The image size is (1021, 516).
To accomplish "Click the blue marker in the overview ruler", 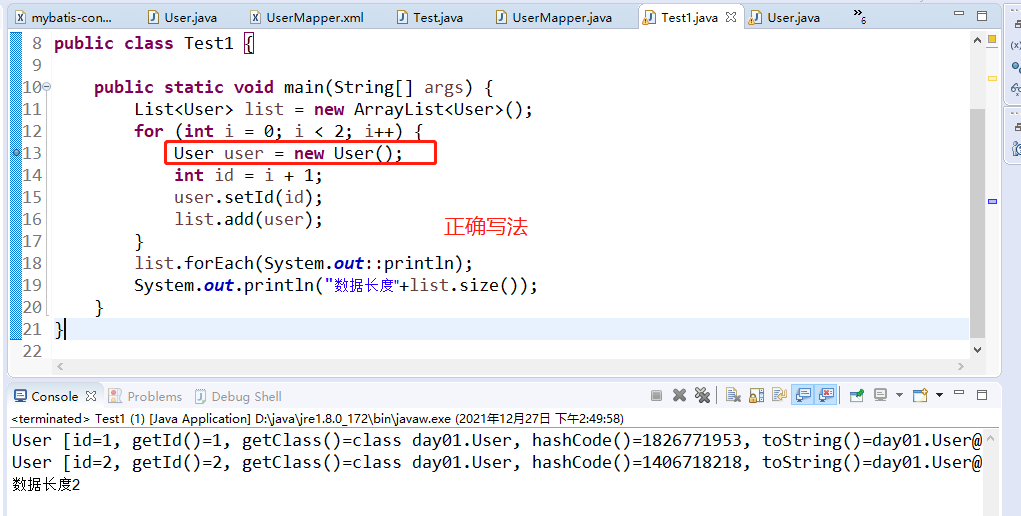I will [992, 202].
